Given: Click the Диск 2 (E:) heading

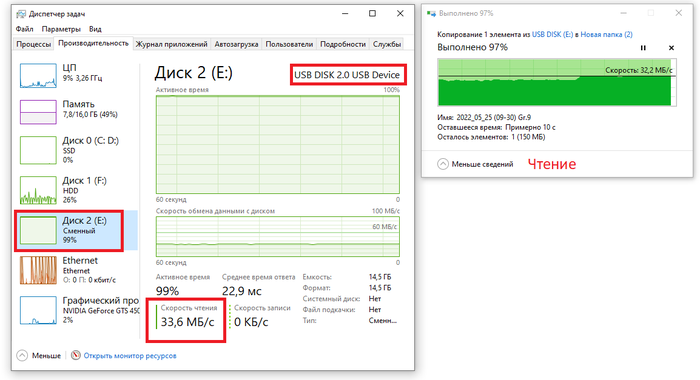Looking at the screenshot, I should [194, 73].
